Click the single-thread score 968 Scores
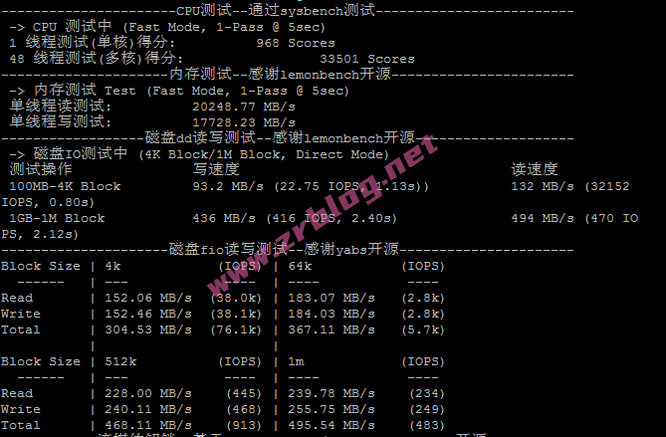Image resolution: width=666 pixels, height=437 pixels. tap(295, 43)
